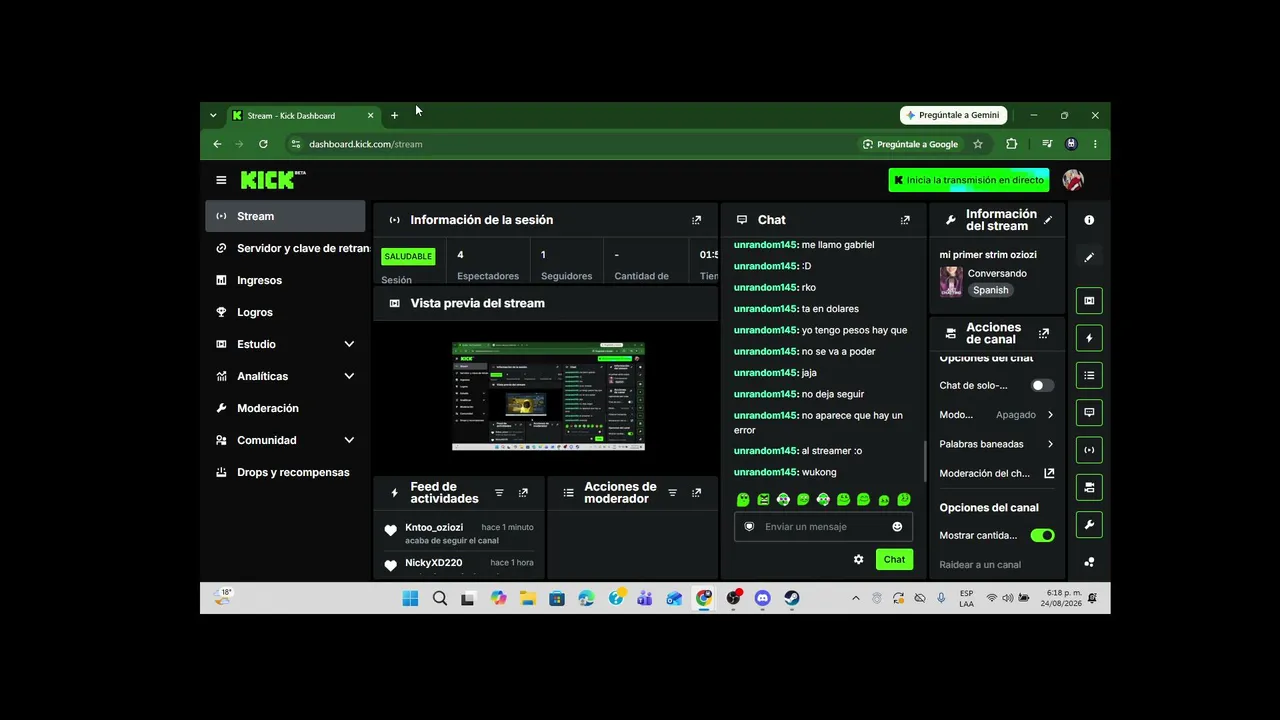This screenshot has height=720, width=1280.
Task: Click Raidear a un canal
Action: point(980,565)
